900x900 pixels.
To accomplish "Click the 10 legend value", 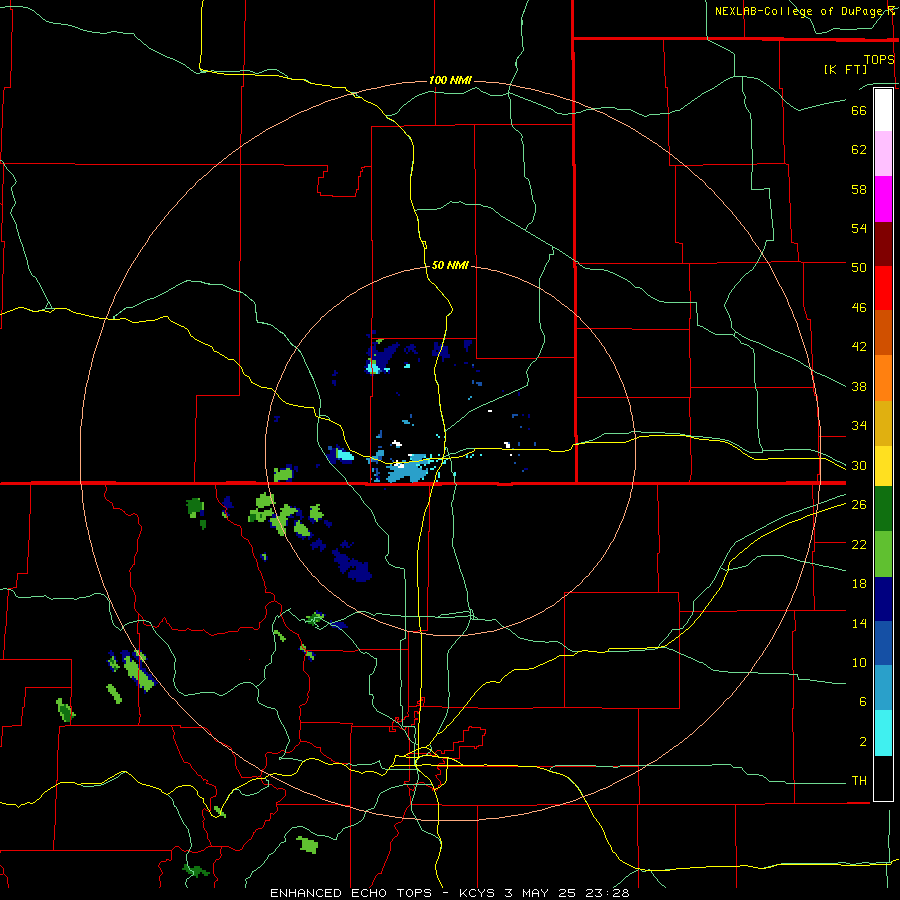I will tap(859, 662).
